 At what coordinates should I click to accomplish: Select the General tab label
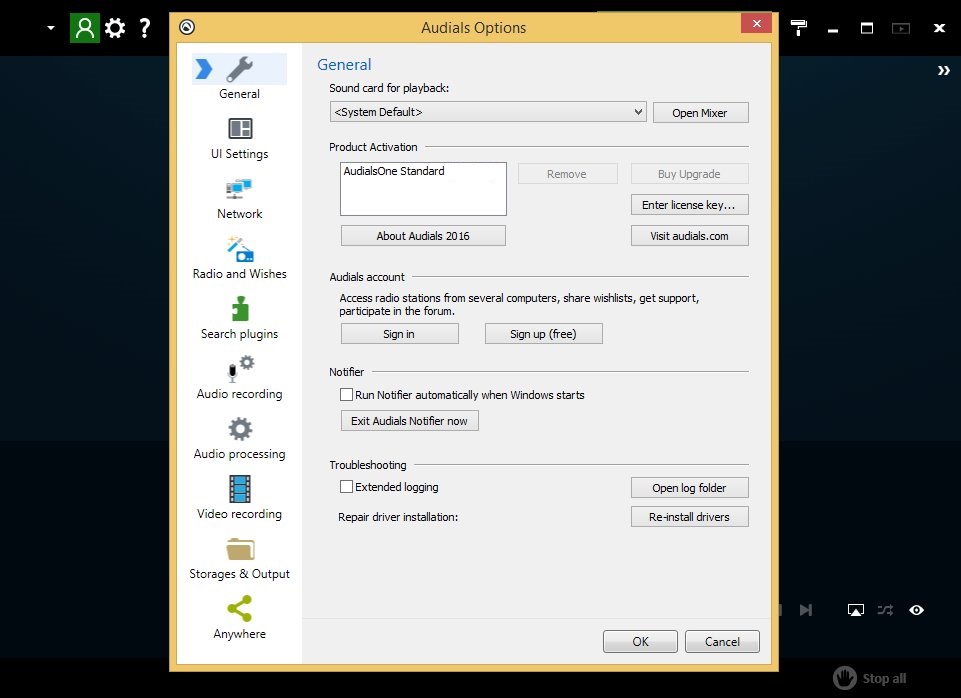pyautogui.click(x=240, y=94)
